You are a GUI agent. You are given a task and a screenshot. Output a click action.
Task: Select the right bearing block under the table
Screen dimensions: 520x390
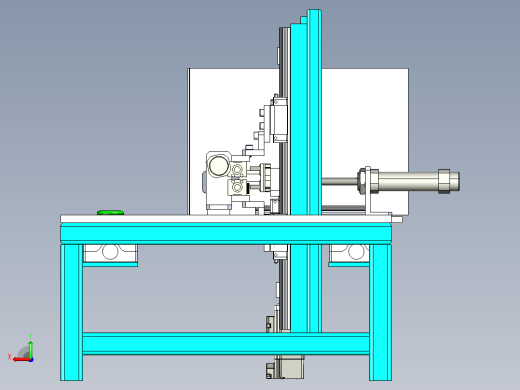(349, 253)
